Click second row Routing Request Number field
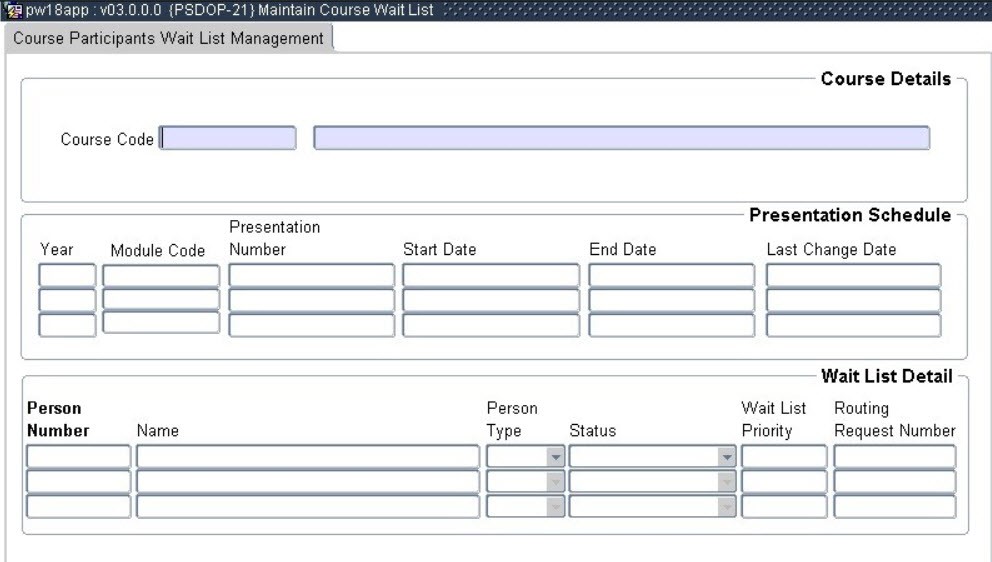The width and height of the screenshot is (992, 562). coord(895,482)
